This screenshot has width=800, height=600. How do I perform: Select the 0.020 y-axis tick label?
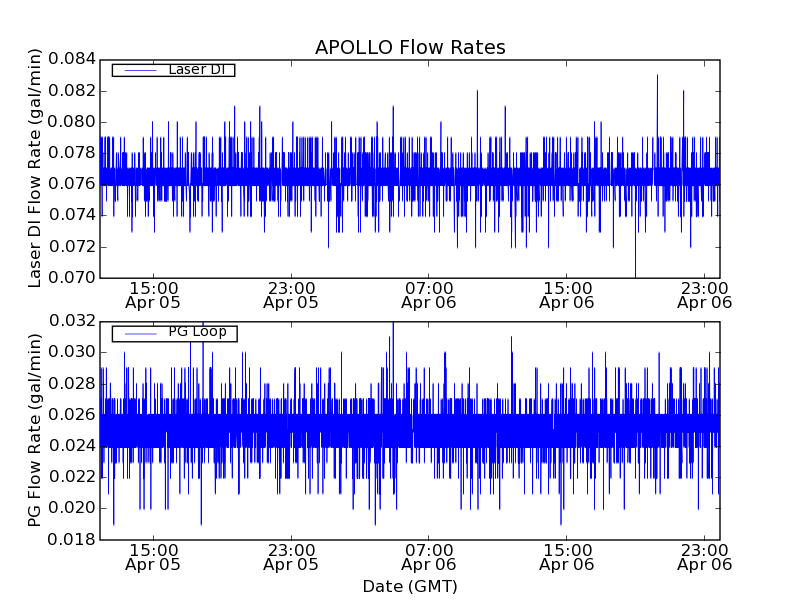coord(72,508)
